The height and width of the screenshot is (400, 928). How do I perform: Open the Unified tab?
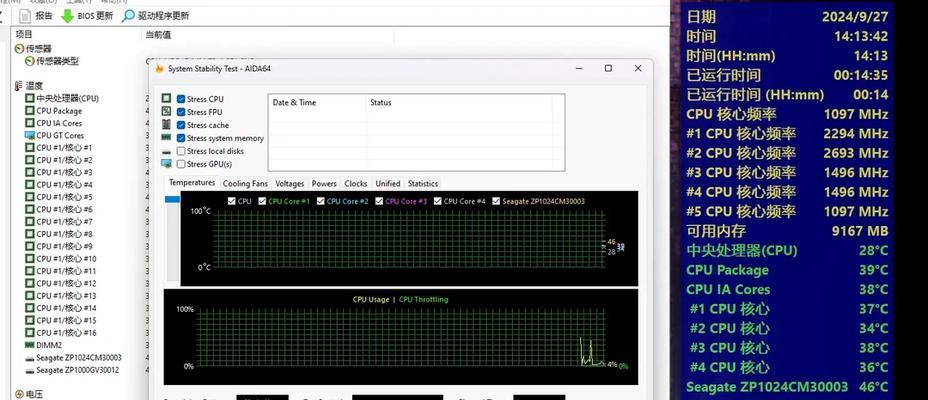(388, 183)
